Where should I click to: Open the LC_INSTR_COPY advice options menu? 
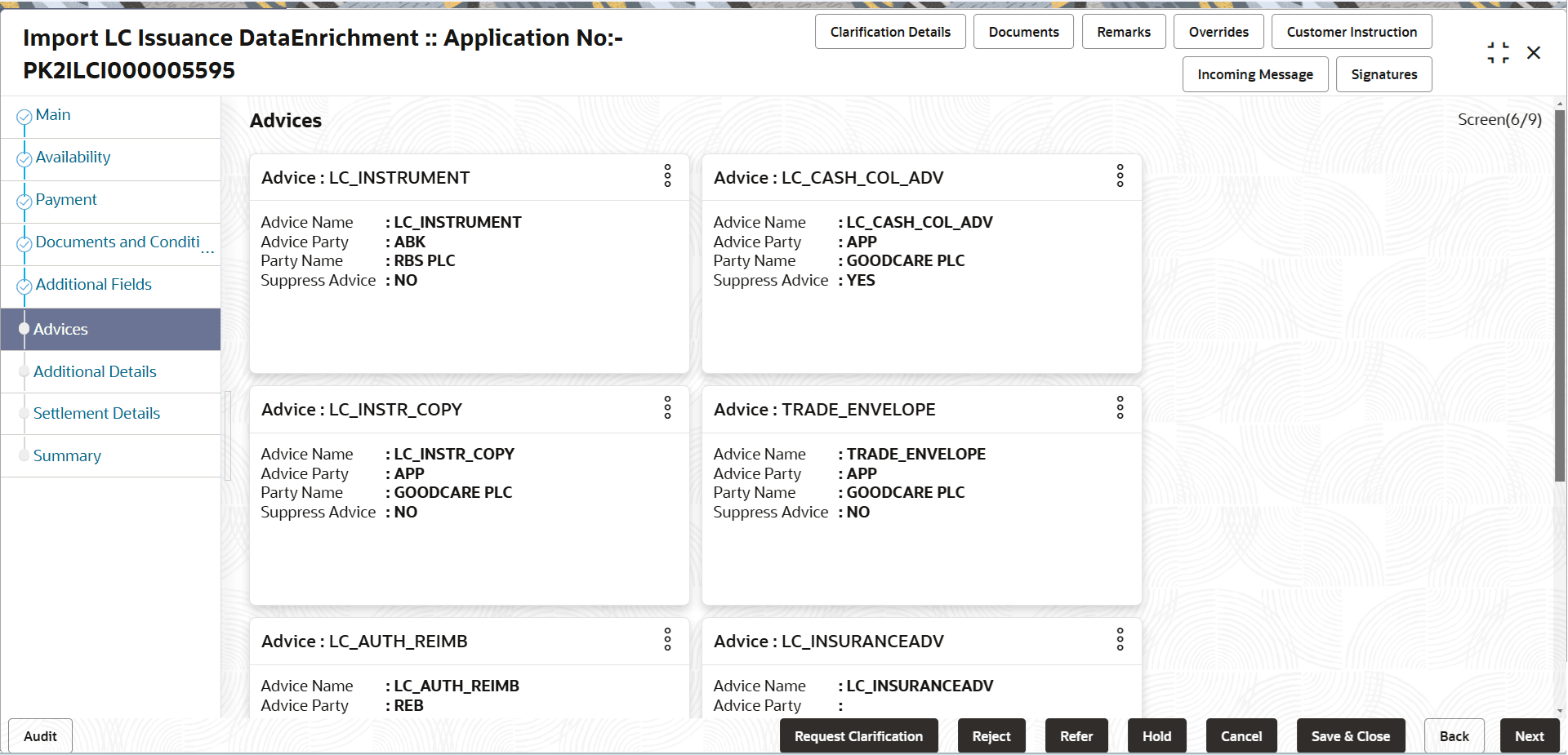(667, 407)
